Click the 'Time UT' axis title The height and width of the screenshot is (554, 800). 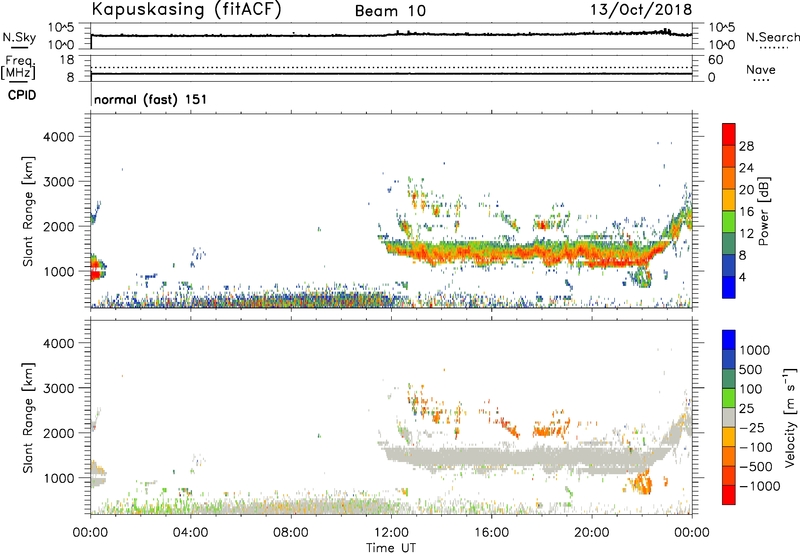391,547
